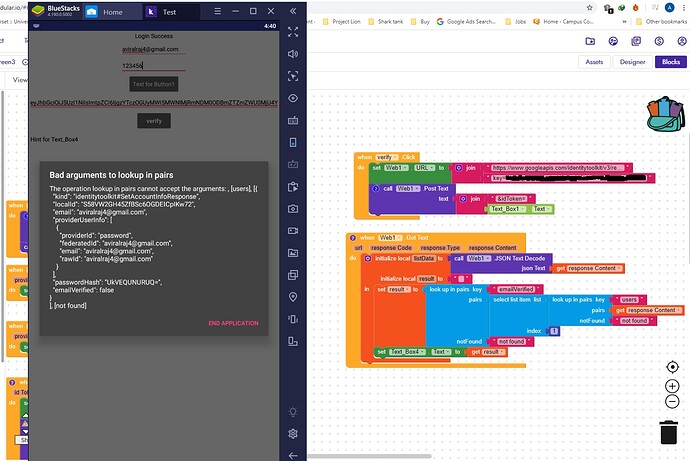
Task: Open the backpack icon on the canvas
Action: [x=666, y=114]
